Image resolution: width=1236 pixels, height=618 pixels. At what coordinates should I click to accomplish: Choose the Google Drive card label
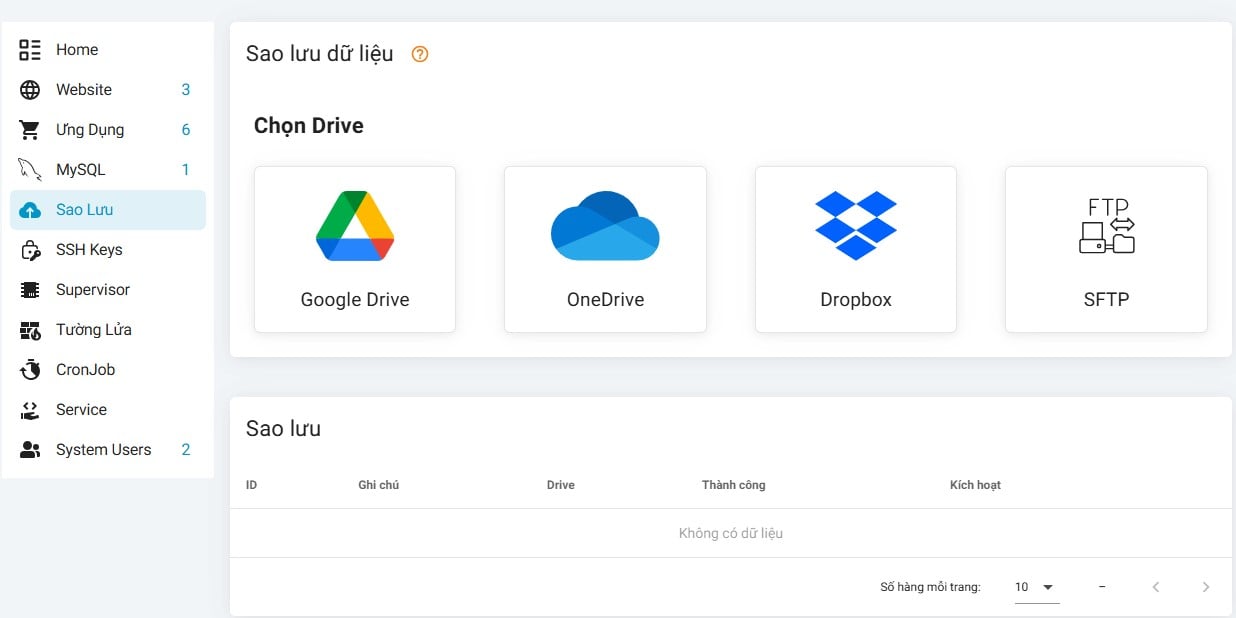pyautogui.click(x=355, y=300)
